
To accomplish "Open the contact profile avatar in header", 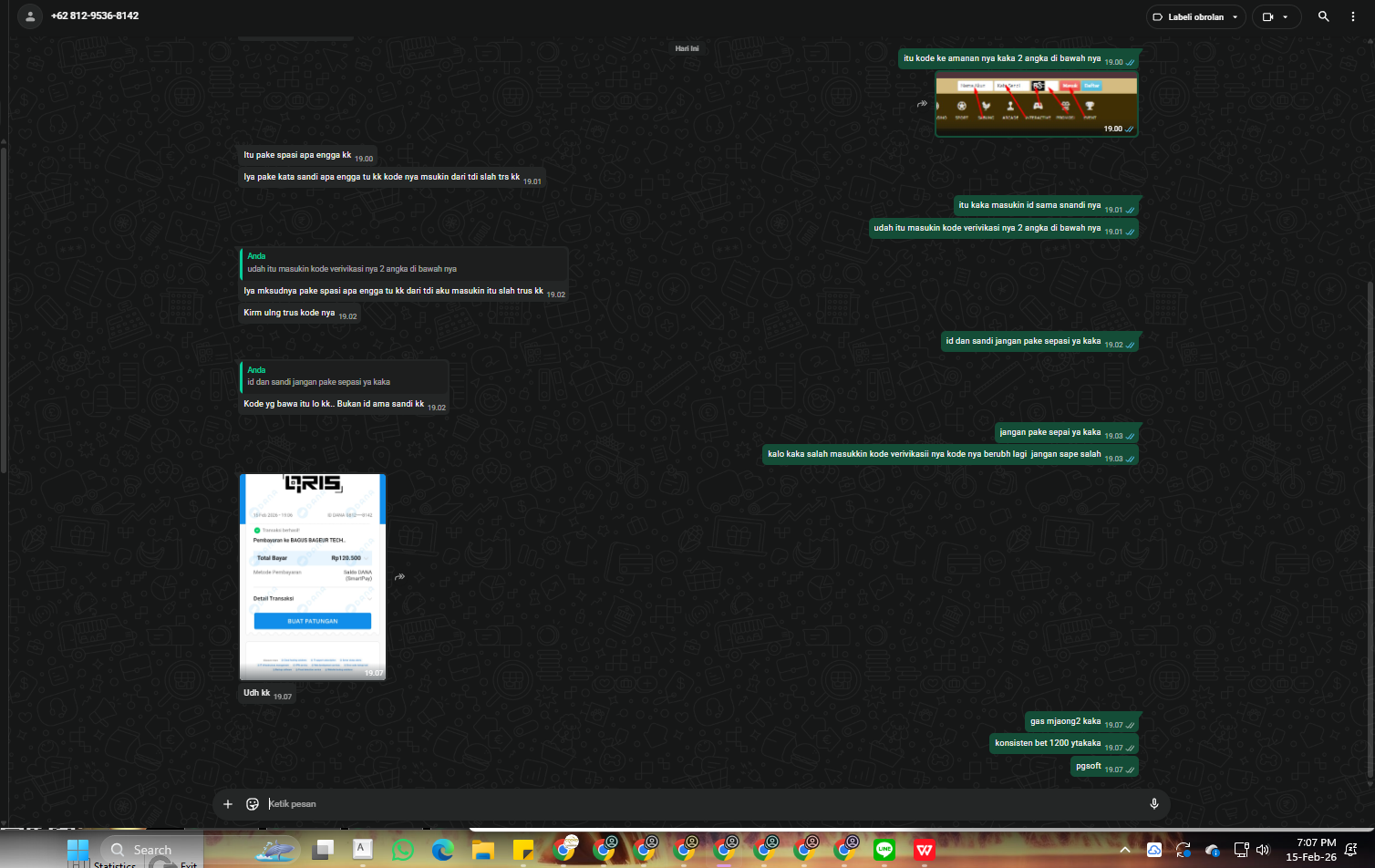I will pos(30,16).
